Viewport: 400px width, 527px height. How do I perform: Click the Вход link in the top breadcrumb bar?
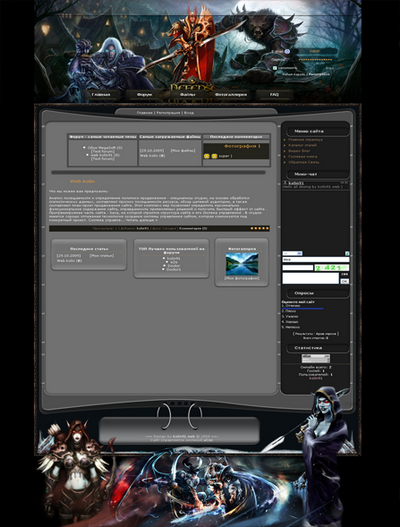point(189,113)
